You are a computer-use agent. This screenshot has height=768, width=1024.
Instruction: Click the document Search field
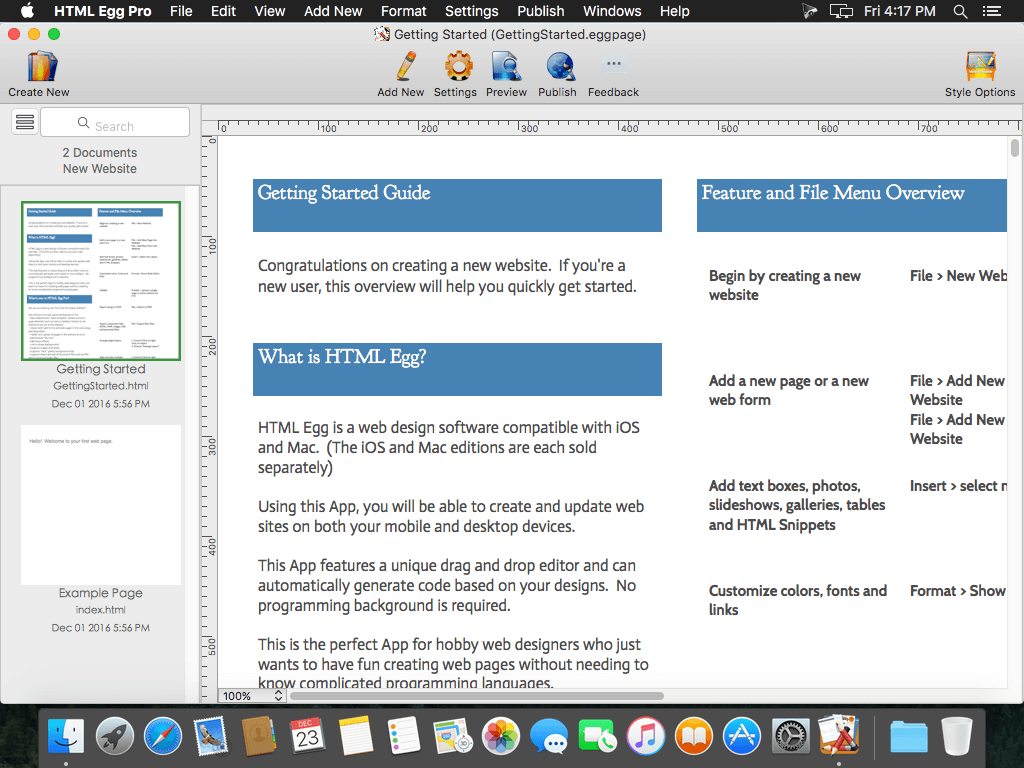[x=115, y=122]
